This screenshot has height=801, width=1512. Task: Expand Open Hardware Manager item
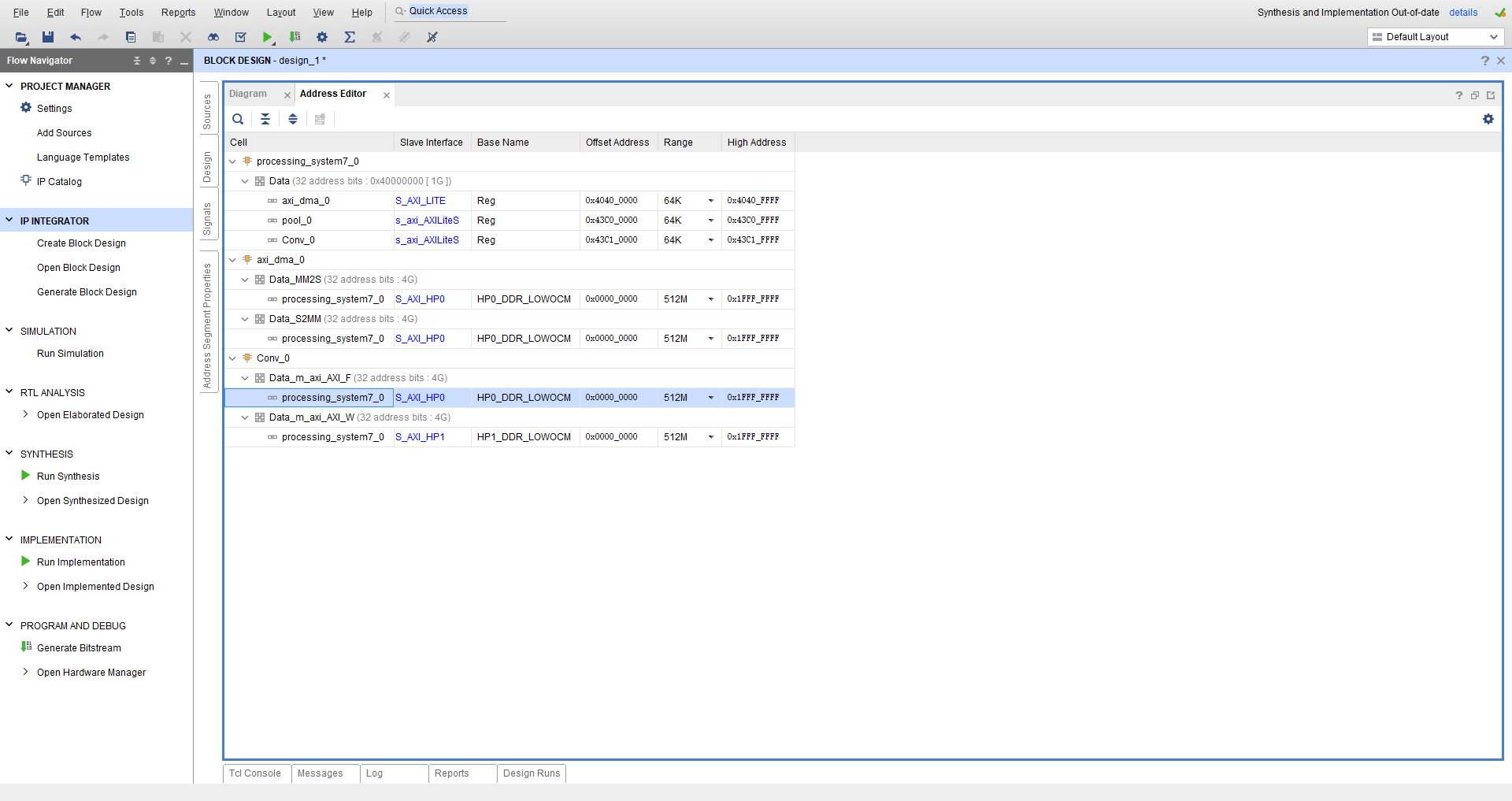click(25, 672)
